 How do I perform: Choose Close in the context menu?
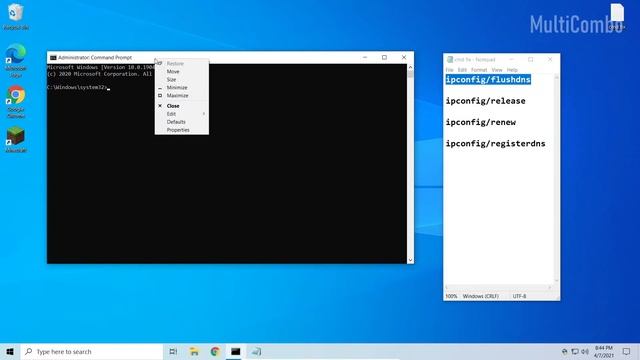point(182,106)
